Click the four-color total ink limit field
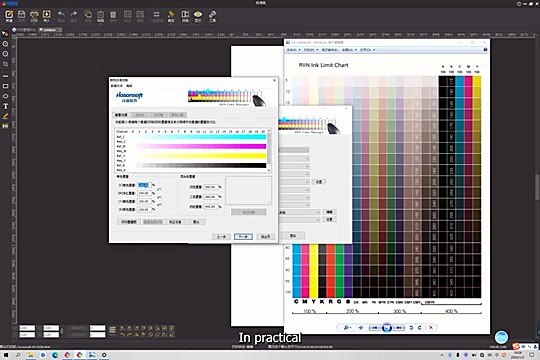The width and height of the screenshot is (540, 360). coord(211,207)
